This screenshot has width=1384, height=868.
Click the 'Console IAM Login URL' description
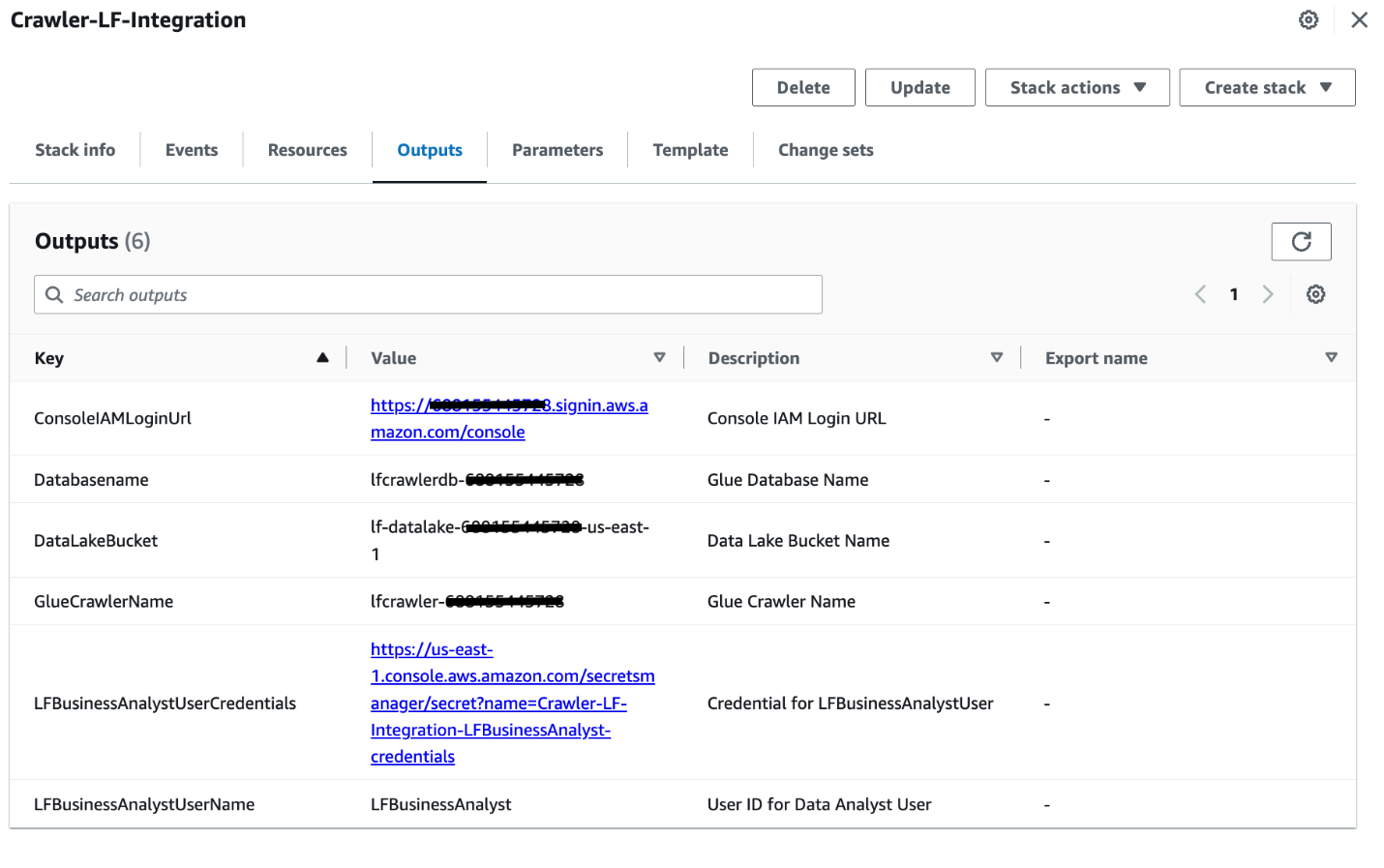coord(797,418)
